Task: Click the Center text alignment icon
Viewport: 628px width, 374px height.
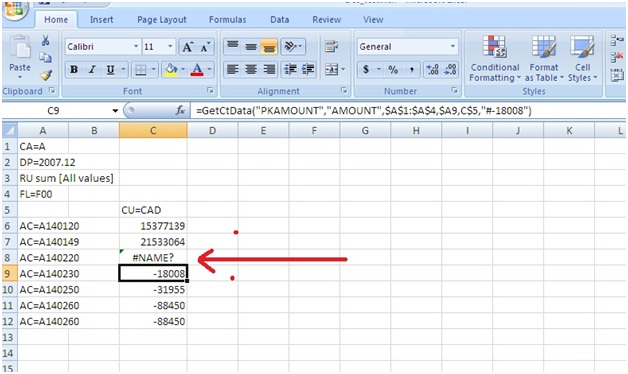Action: [251, 70]
